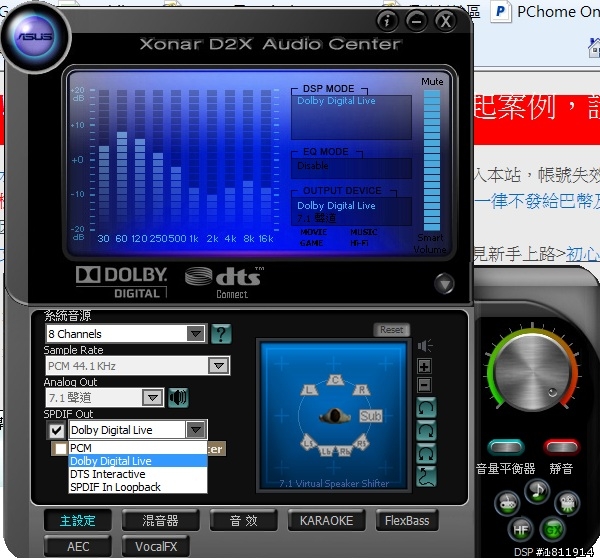Open the PChome bookmark in browser
Image resolution: width=600 pixels, height=560 pixels.
coord(545,11)
